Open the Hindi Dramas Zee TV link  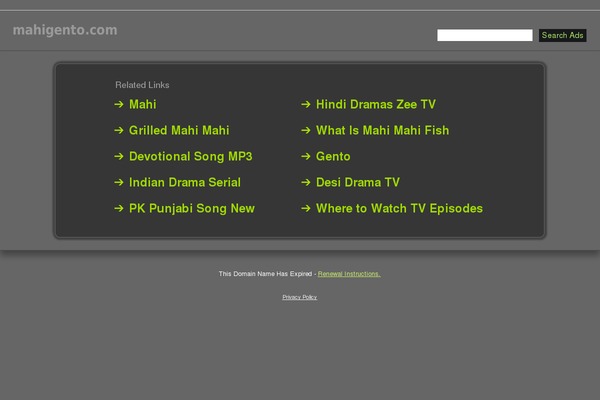click(376, 104)
